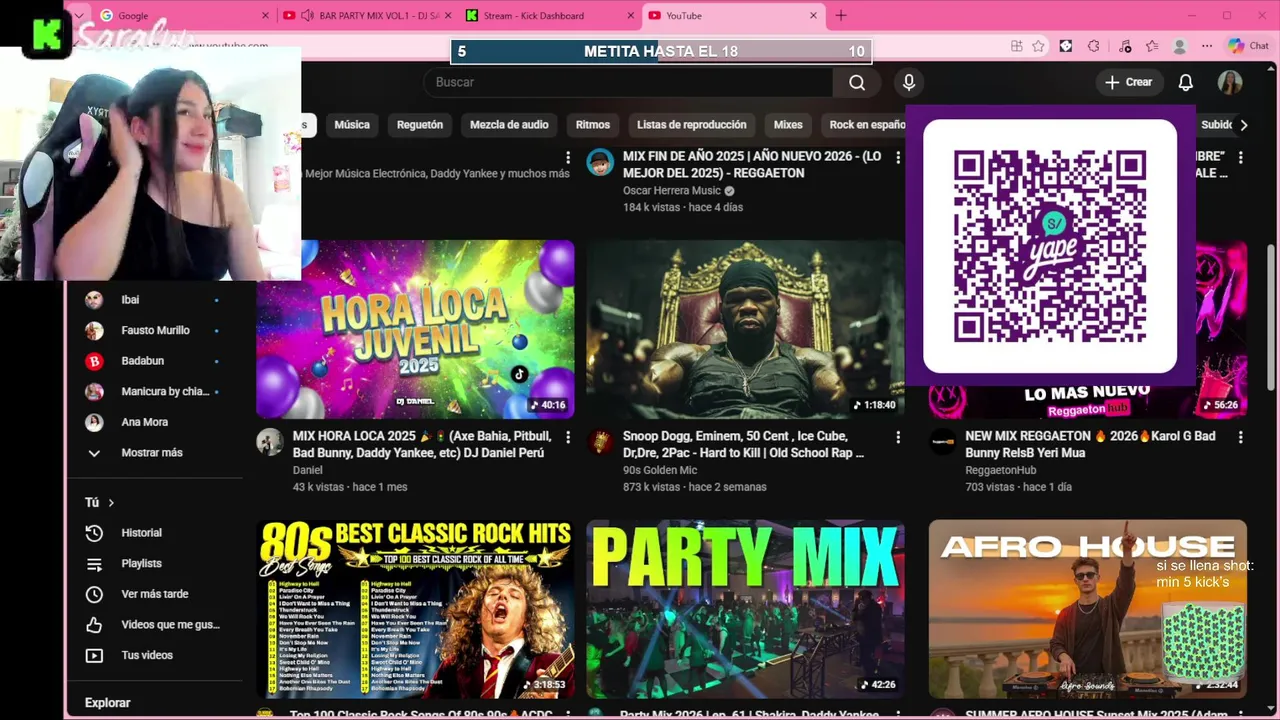Open the browser extensions puzzle icon
The image size is (1280, 720).
coord(1093,46)
